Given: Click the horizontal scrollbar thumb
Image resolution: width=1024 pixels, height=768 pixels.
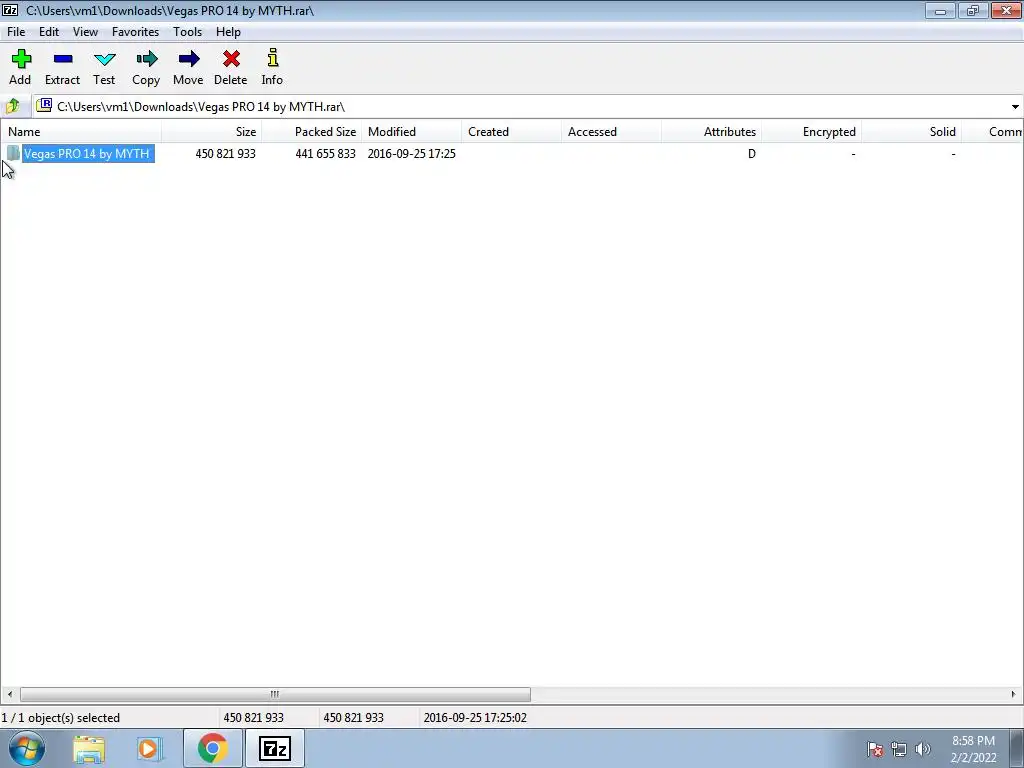Looking at the screenshot, I should (x=275, y=694).
